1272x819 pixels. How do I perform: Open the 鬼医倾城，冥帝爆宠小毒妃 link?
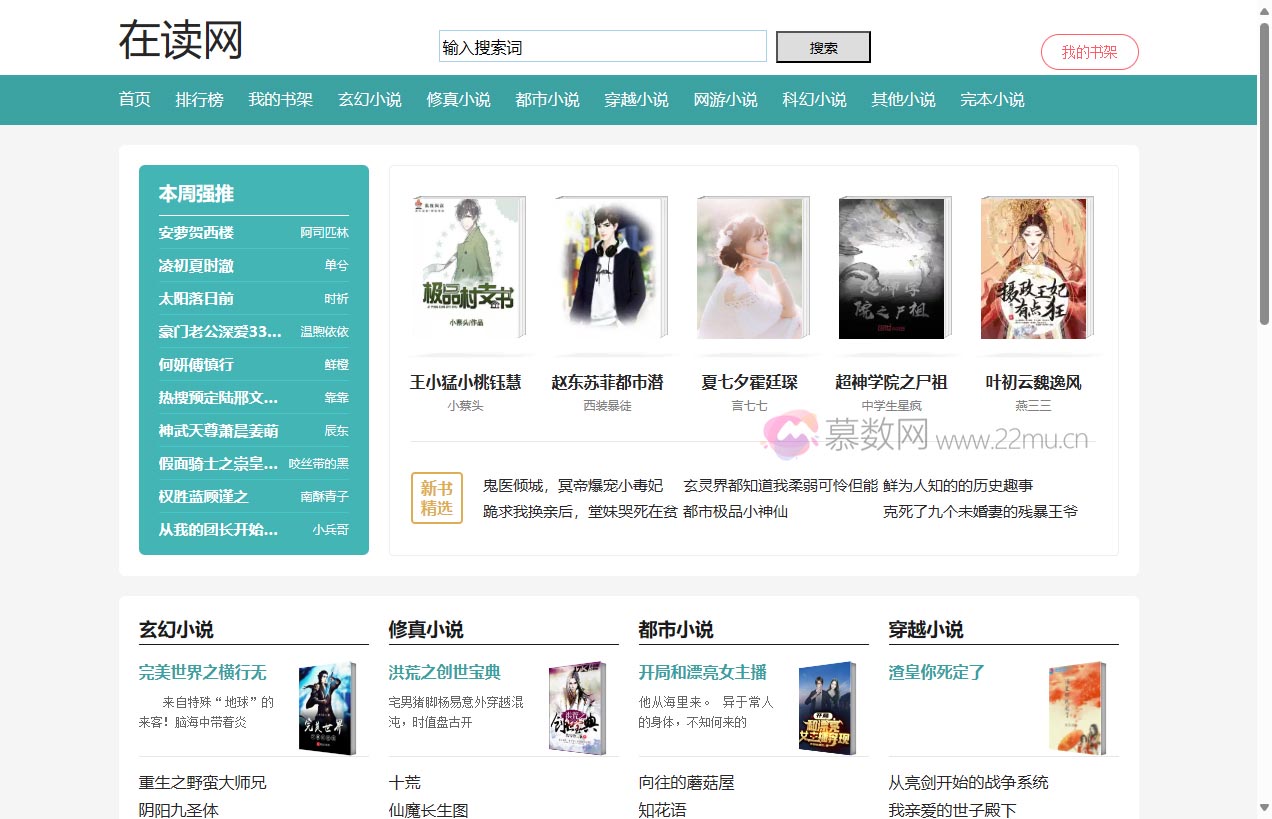tap(573, 486)
